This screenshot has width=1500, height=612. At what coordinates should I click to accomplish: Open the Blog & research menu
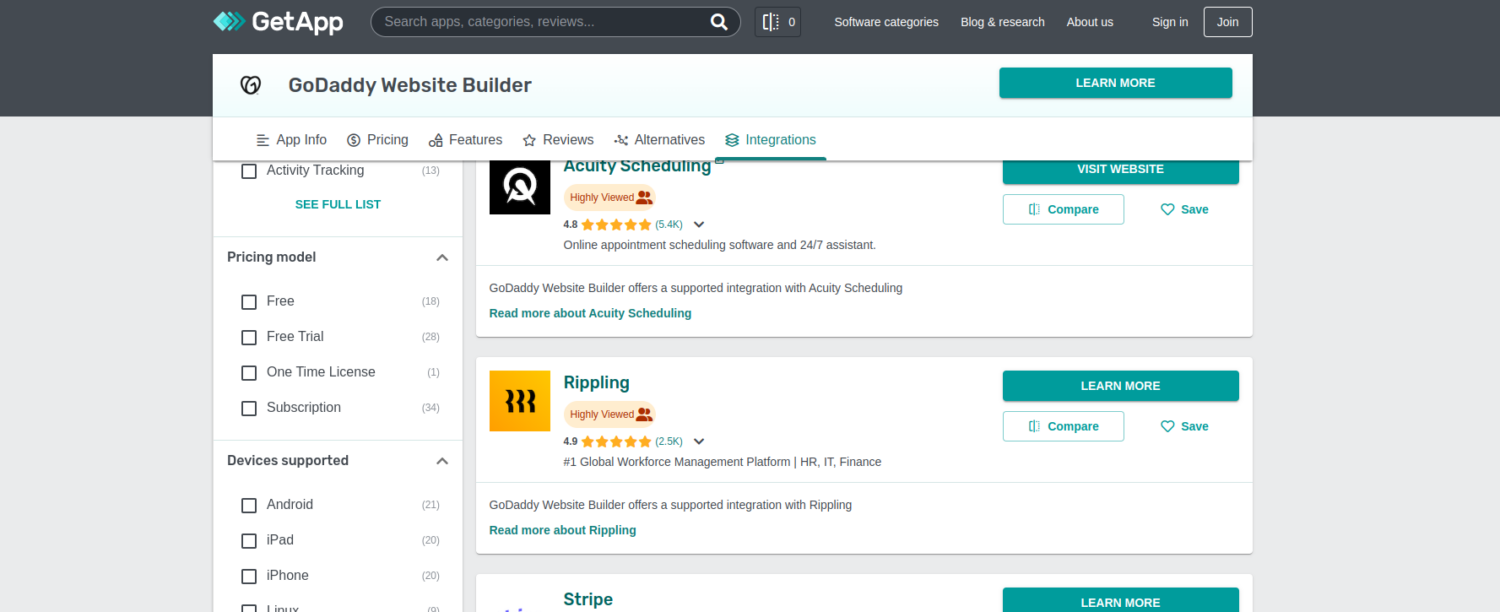[1002, 22]
